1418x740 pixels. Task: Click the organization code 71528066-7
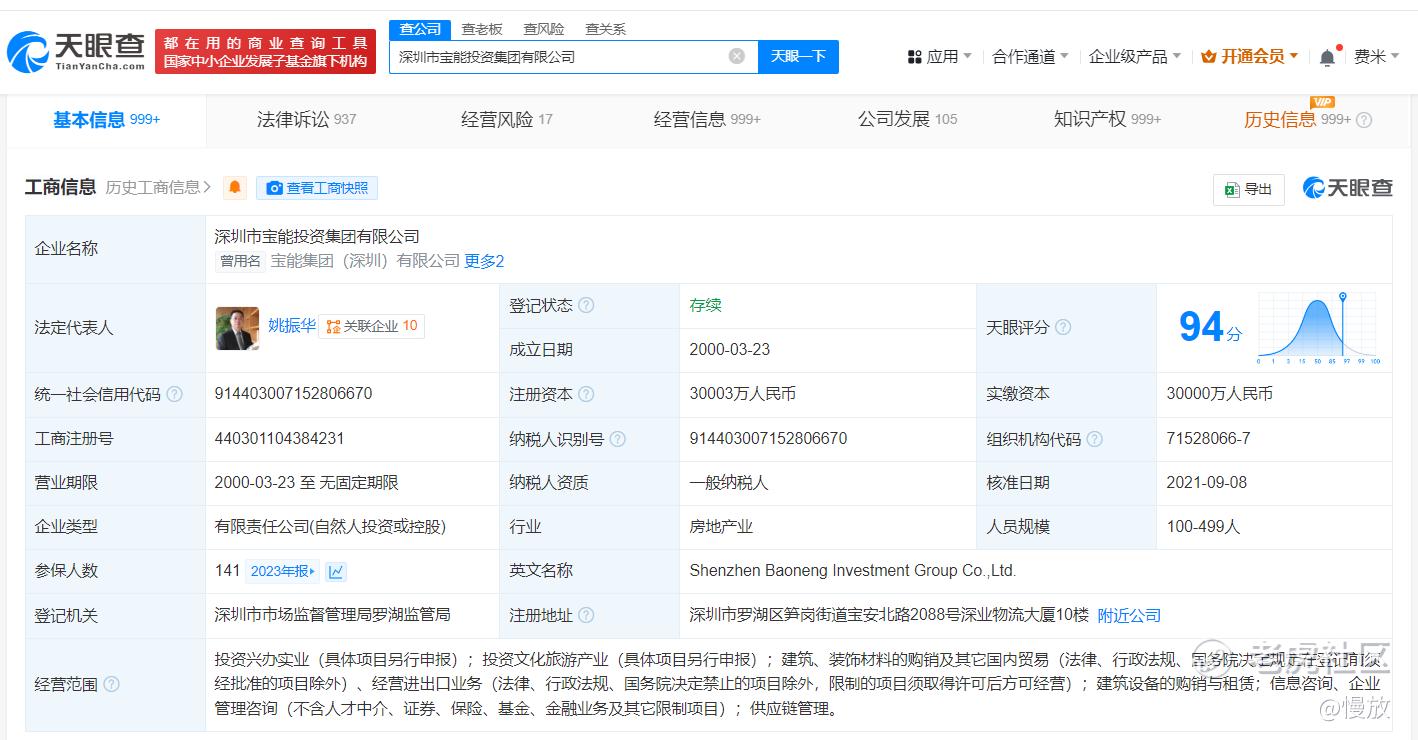1208,438
